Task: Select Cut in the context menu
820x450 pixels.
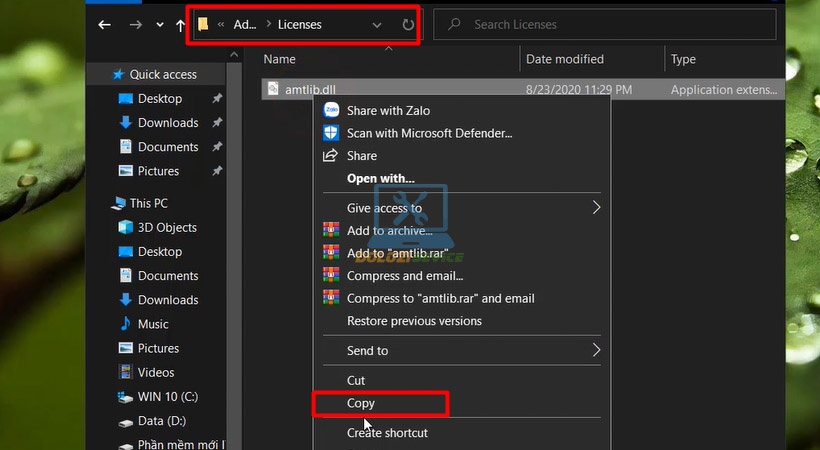Action: coord(356,380)
